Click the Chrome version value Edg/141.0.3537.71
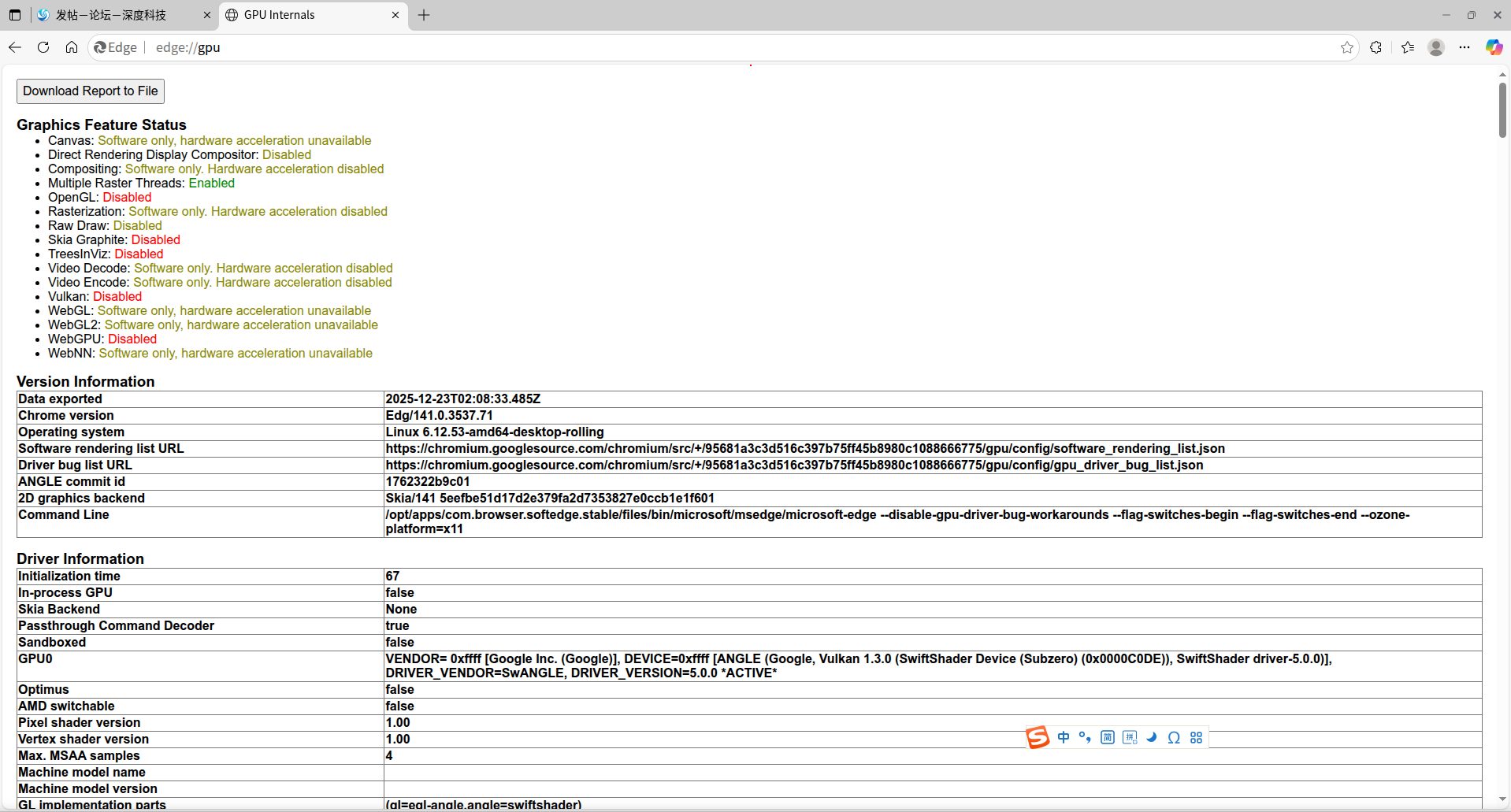The width and height of the screenshot is (1511, 812). (x=439, y=416)
